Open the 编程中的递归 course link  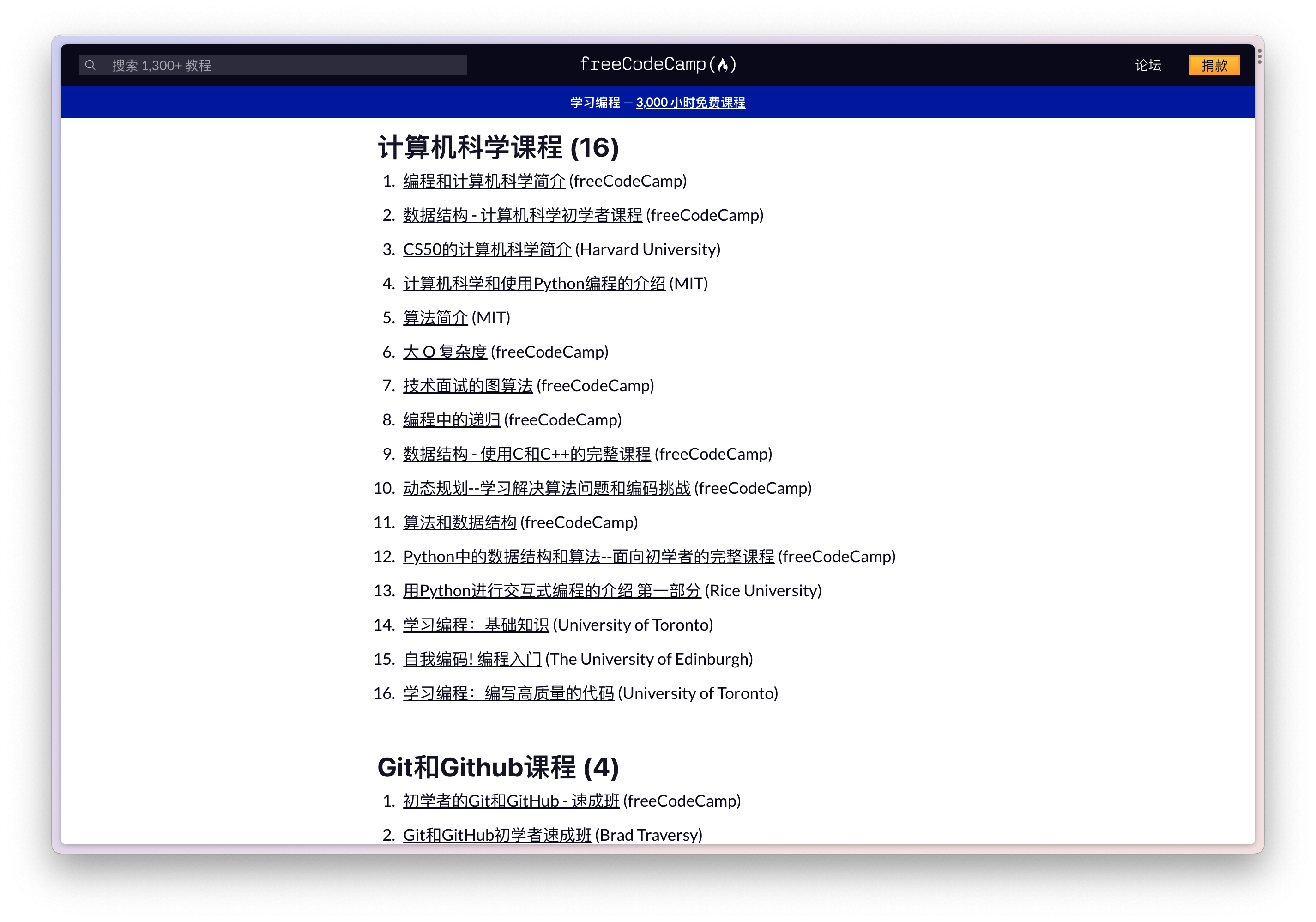452,420
